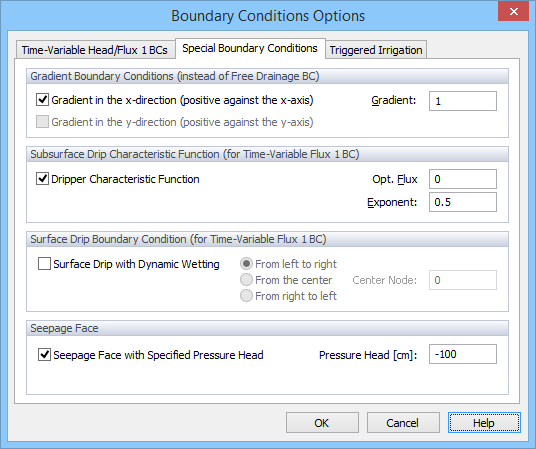Click the OK button

[322, 423]
